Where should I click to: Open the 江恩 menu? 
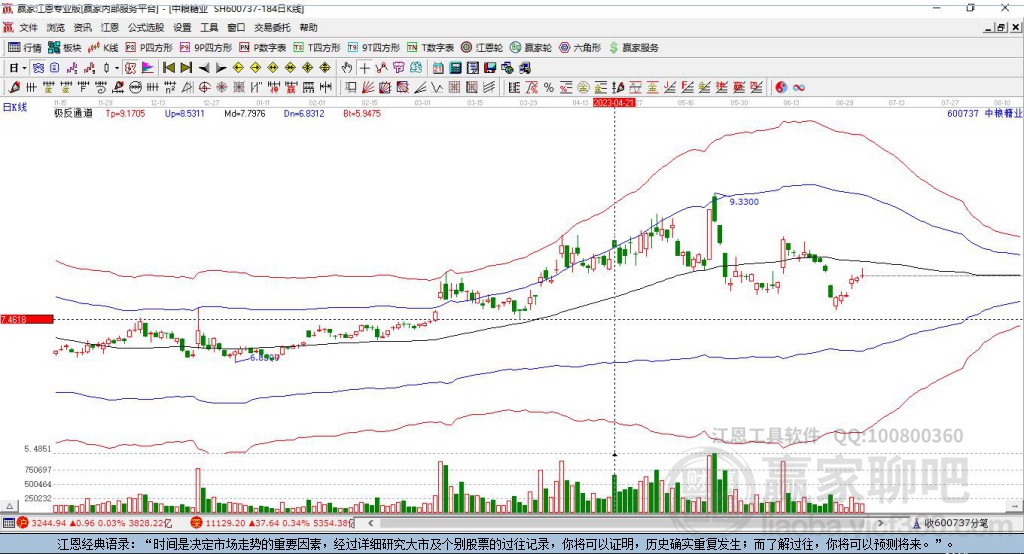pos(110,27)
